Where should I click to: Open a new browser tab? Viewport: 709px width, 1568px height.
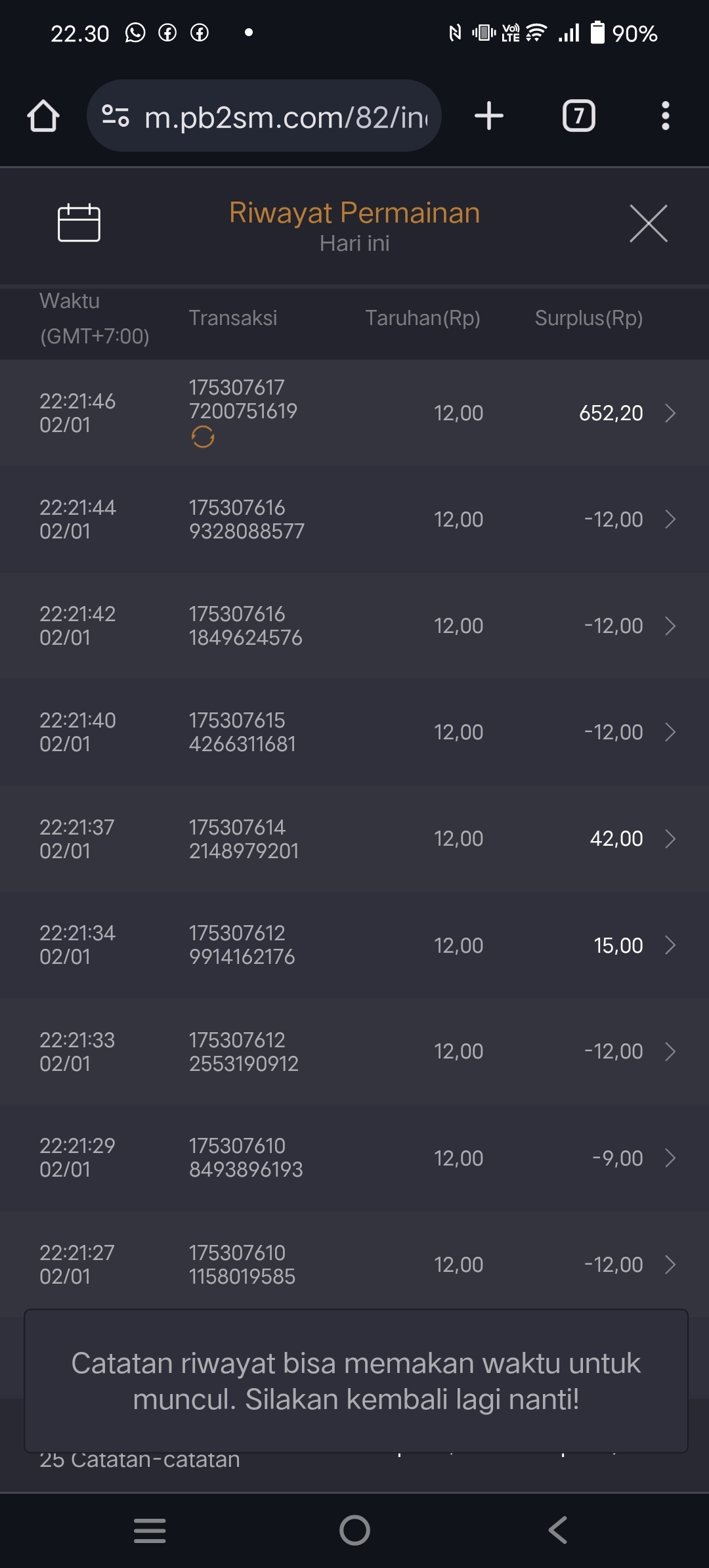pyautogui.click(x=488, y=116)
